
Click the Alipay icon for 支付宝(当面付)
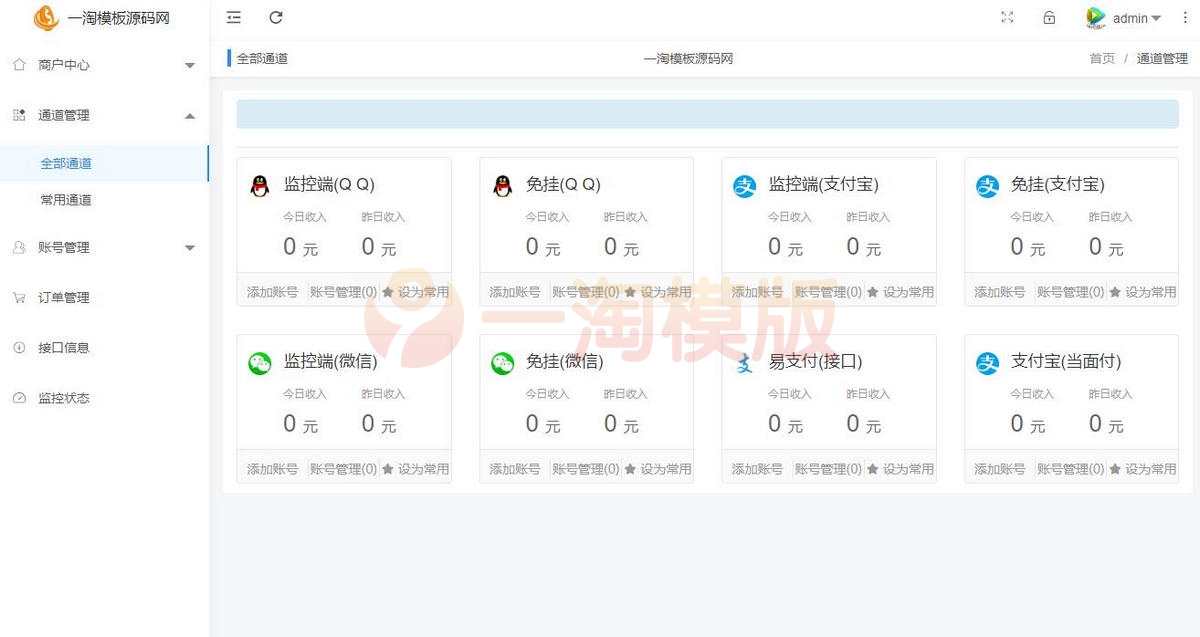pos(987,363)
